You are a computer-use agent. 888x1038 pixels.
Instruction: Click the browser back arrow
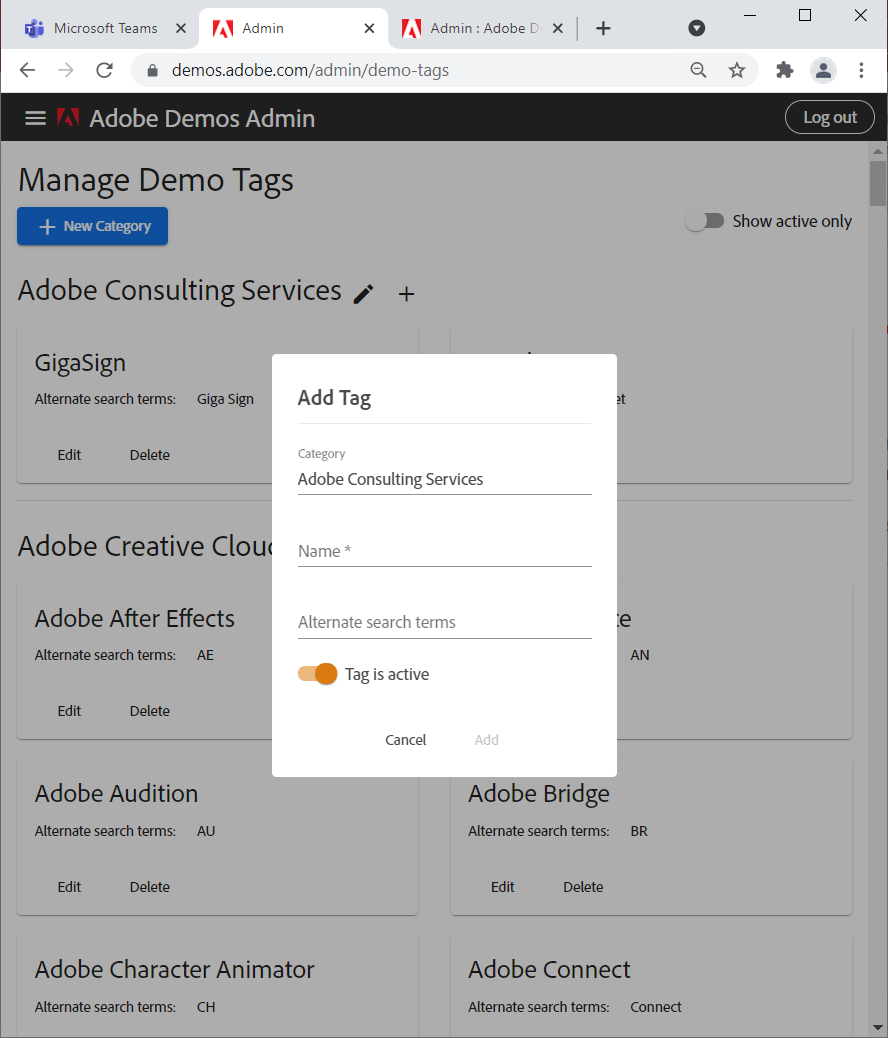point(27,70)
